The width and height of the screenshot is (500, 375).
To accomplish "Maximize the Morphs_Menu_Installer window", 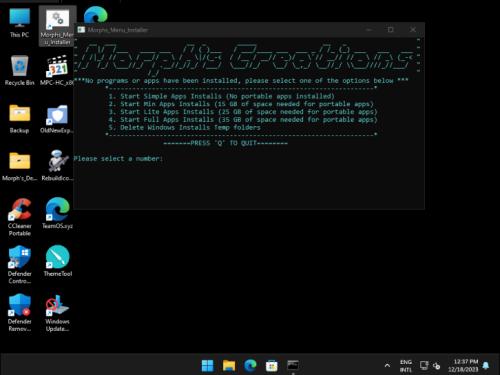I will [391, 30].
